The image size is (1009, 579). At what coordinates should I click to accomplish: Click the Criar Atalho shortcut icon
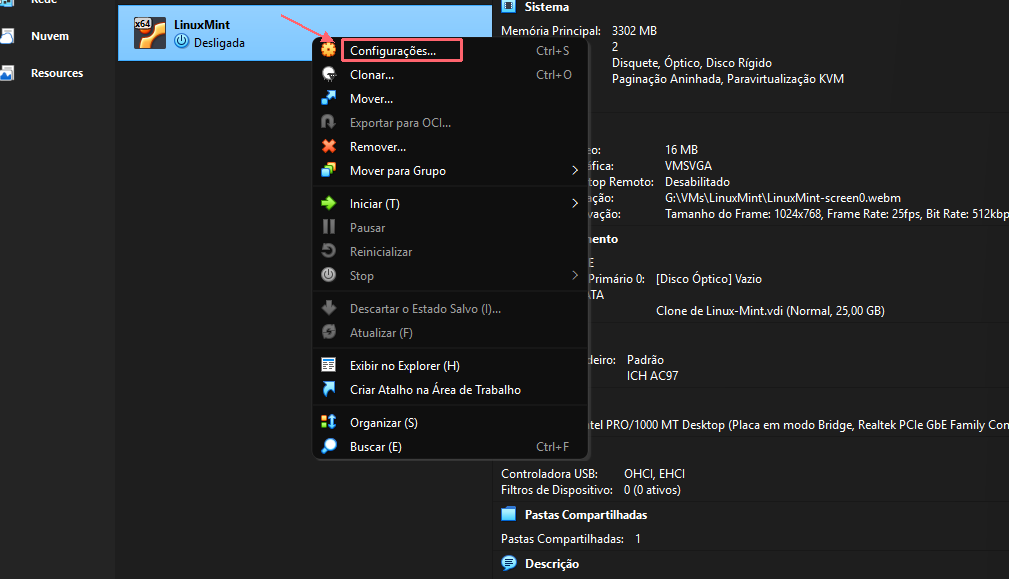coord(329,389)
